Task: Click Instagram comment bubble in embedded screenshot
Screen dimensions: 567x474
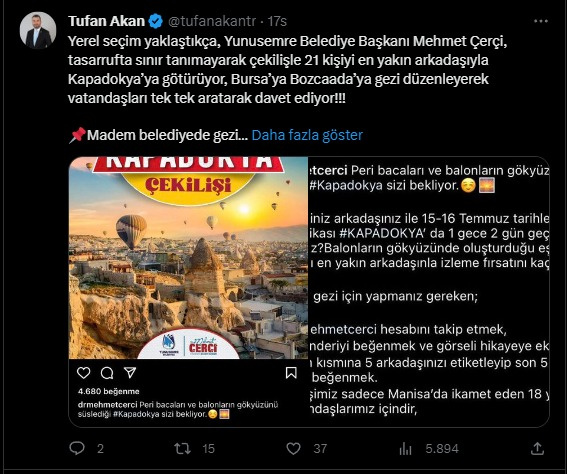Action: [x=107, y=373]
